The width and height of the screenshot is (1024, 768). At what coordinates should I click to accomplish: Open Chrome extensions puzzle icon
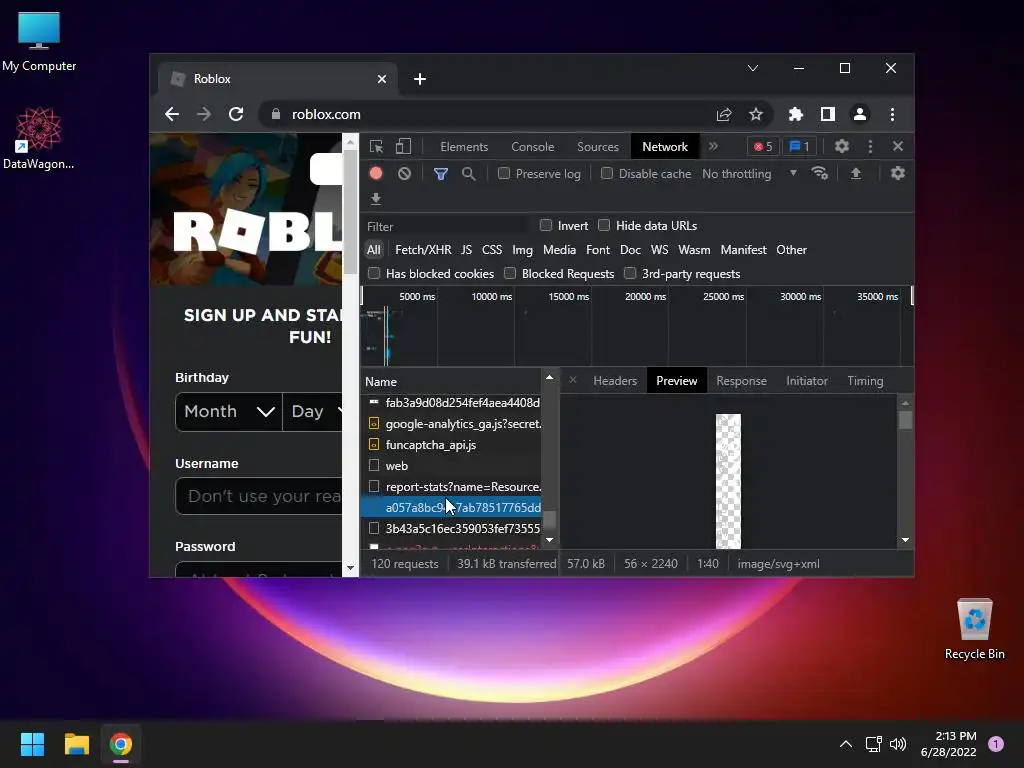tap(795, 114)
